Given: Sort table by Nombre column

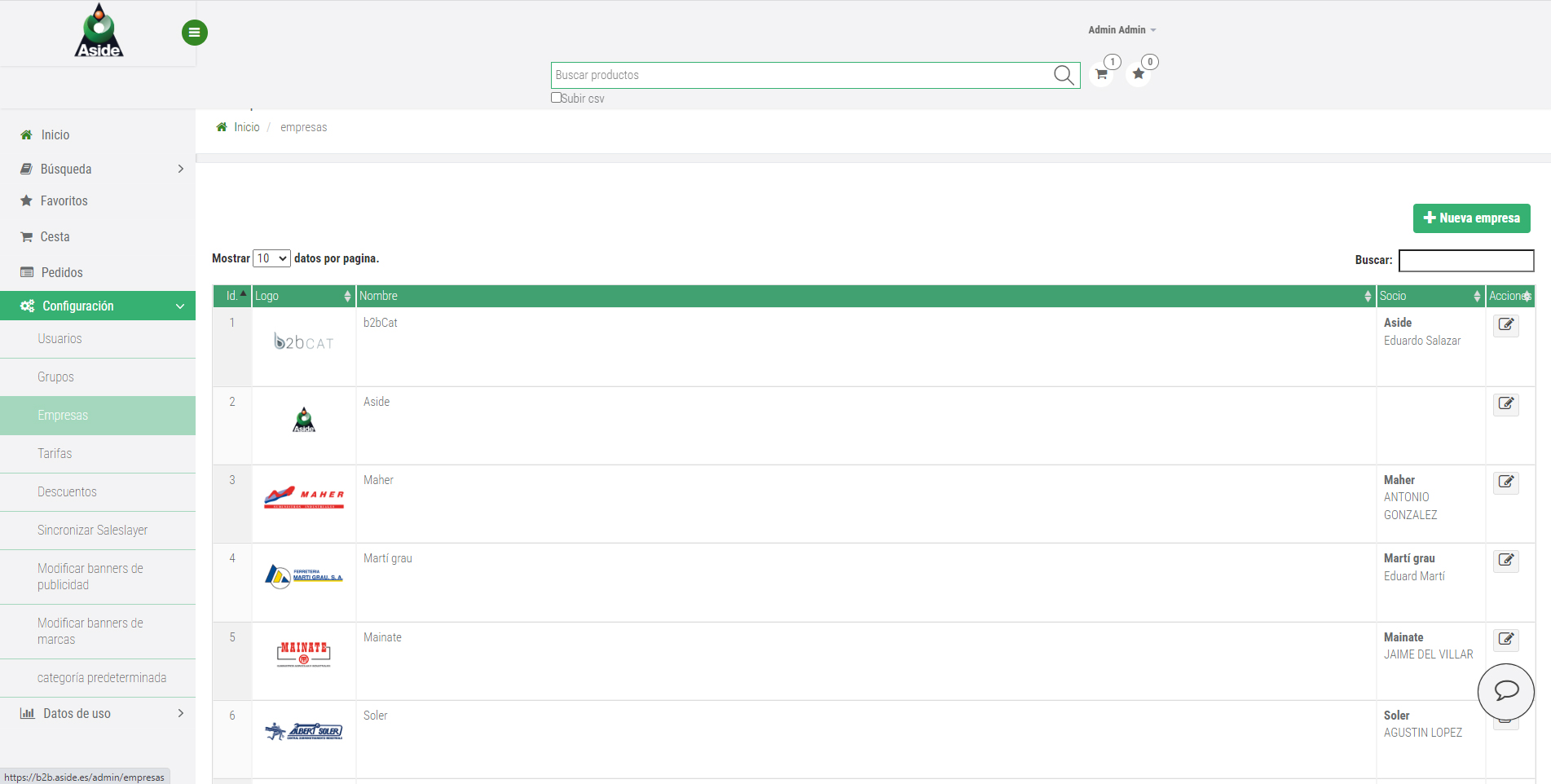Looking at the screenshot, I should [x=865, y=296].
